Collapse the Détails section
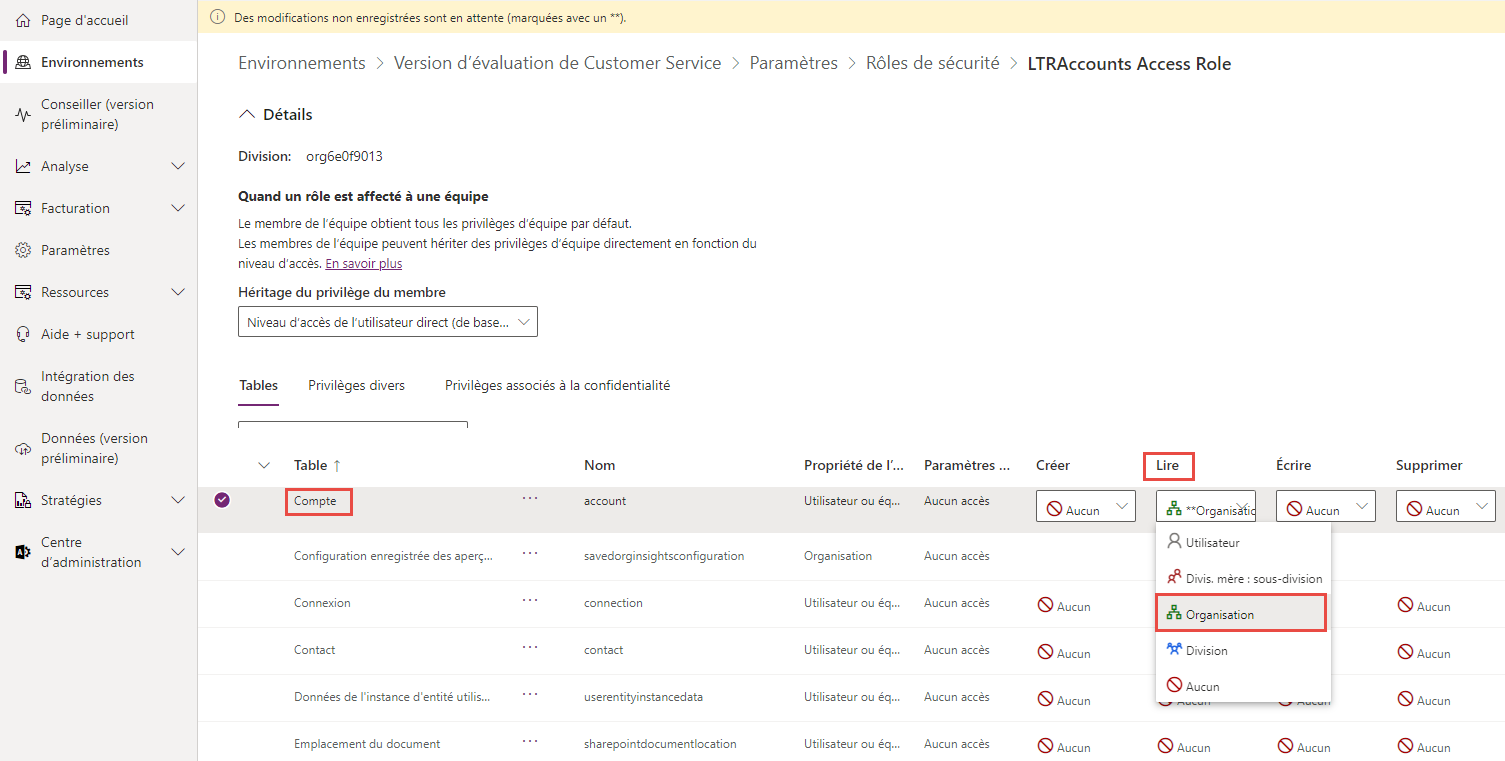1505x761 pixels. click(x=246, y=114)
